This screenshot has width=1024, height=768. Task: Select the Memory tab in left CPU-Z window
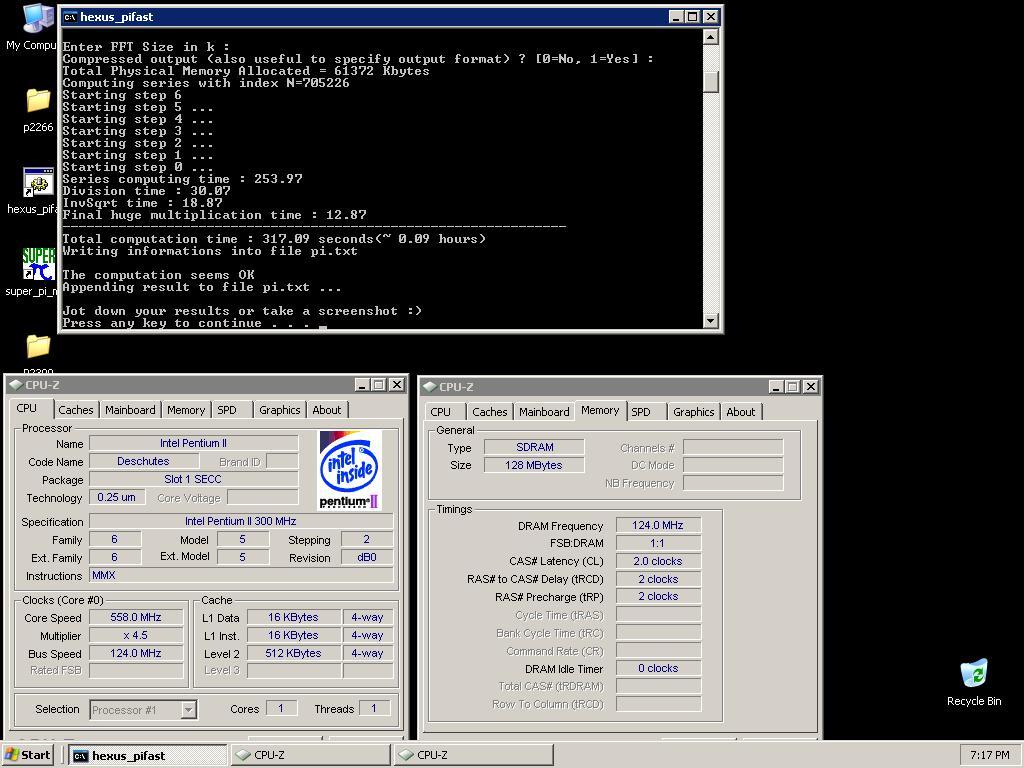[x=185, y=410]
